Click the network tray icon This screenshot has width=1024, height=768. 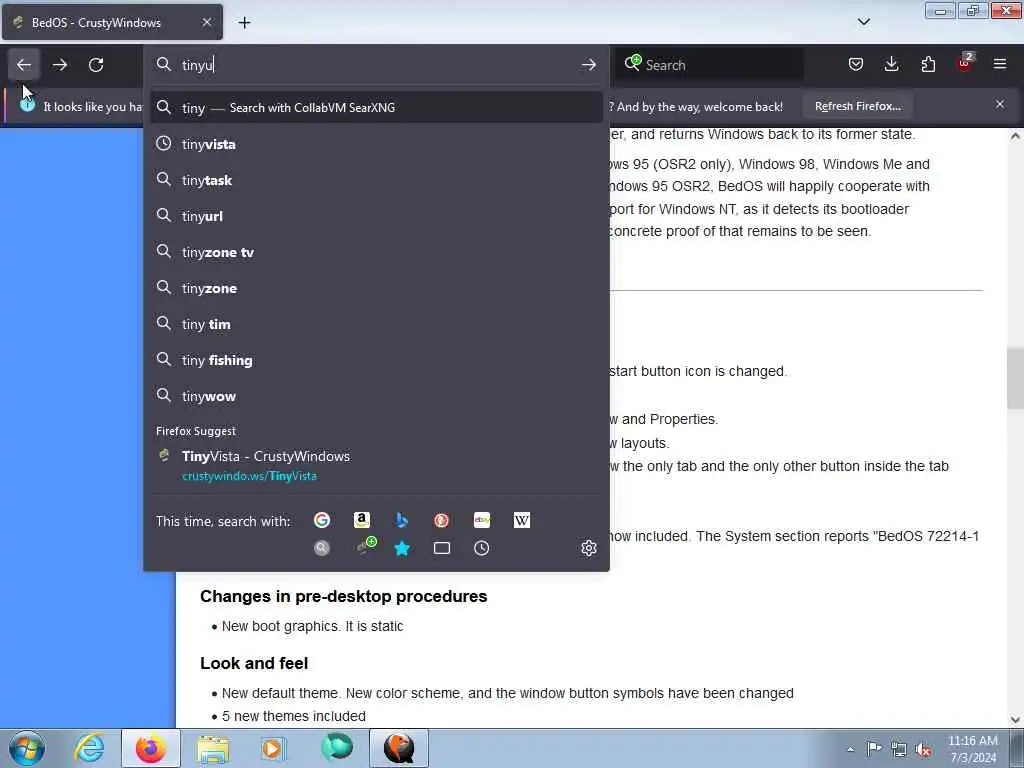899,749
